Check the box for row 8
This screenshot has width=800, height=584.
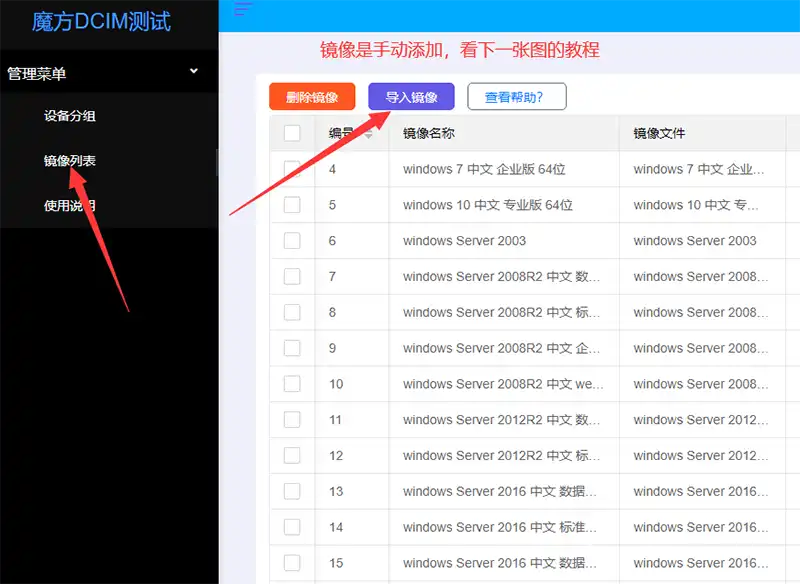292,312
